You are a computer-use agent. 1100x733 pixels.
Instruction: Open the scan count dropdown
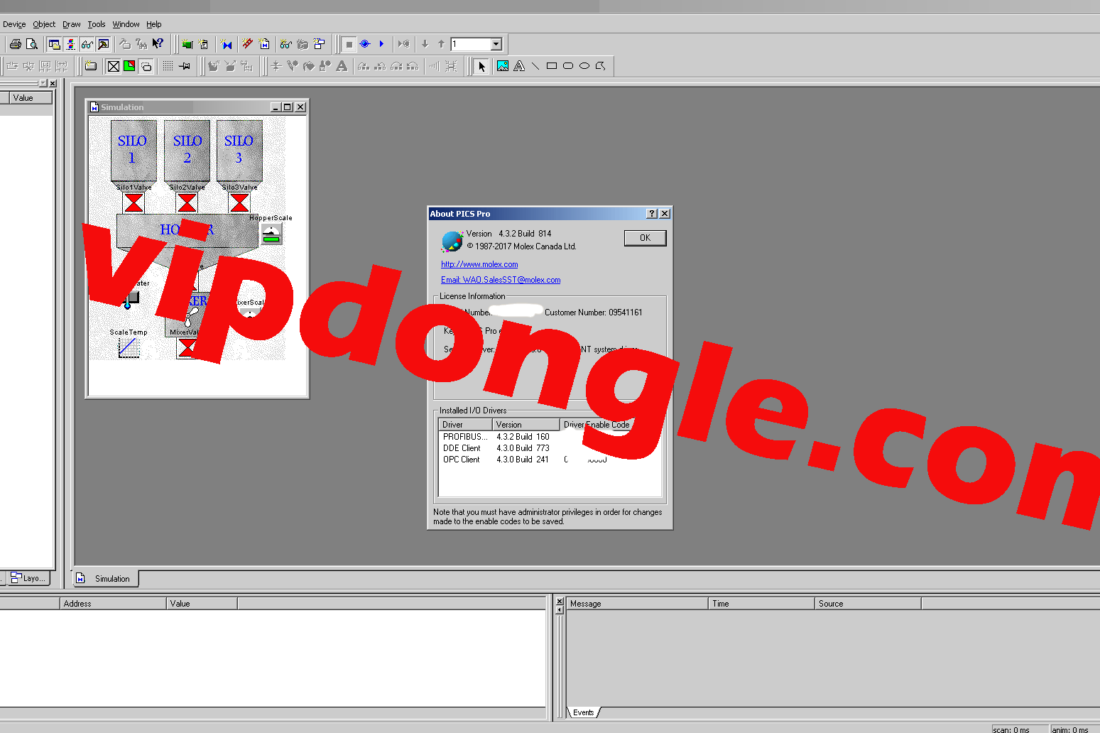point(497,44)
